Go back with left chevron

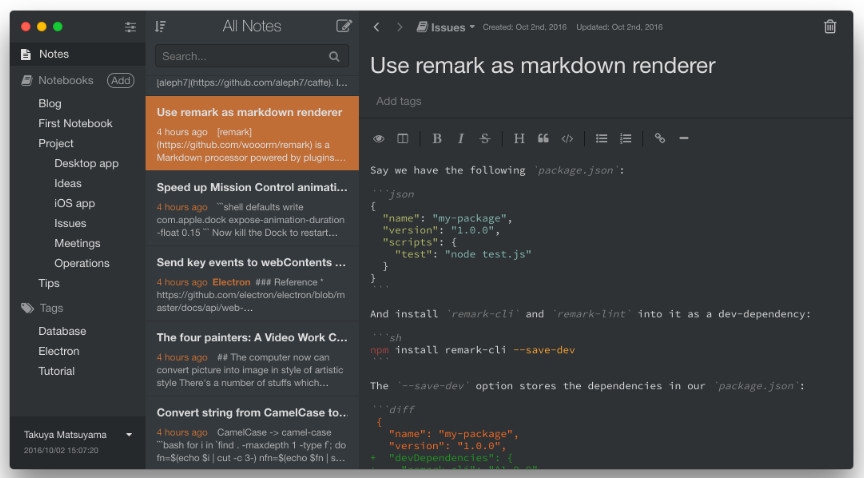[376, 27]
